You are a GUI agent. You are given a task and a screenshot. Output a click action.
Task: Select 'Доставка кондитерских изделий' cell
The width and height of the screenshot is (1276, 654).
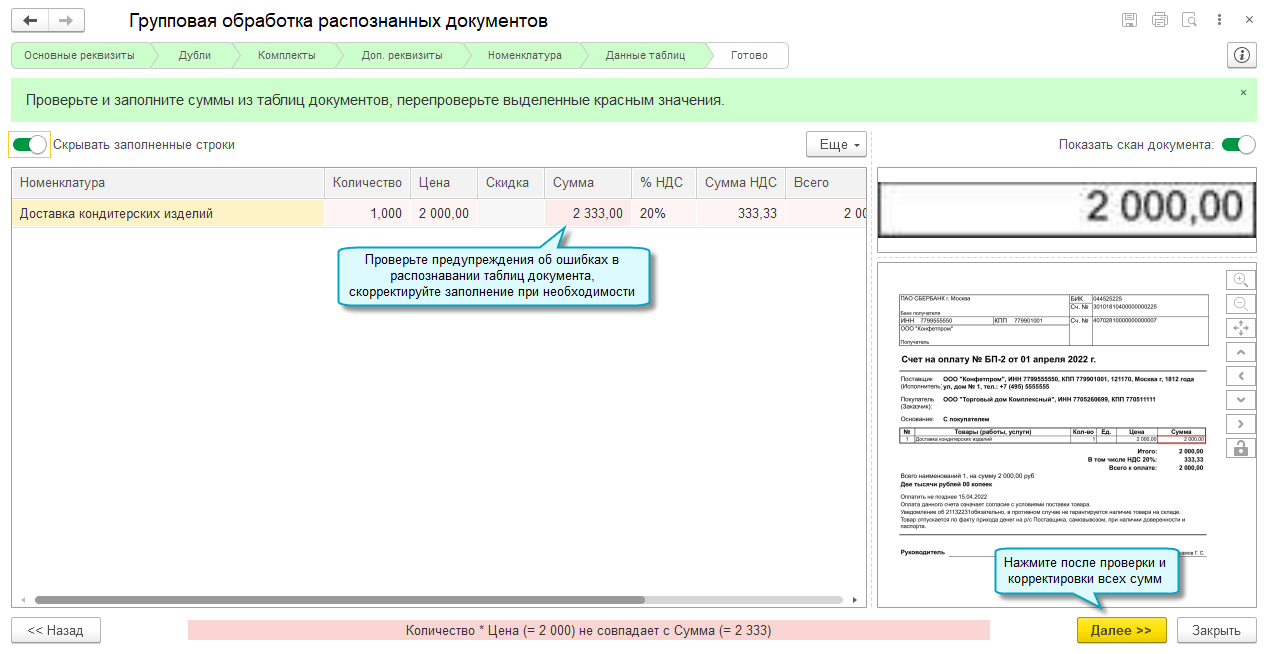click(x=168, y=213)
